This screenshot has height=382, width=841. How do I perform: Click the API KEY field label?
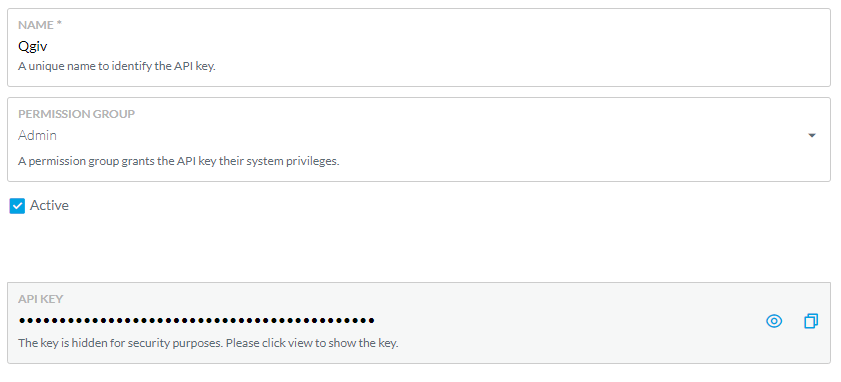41,299
